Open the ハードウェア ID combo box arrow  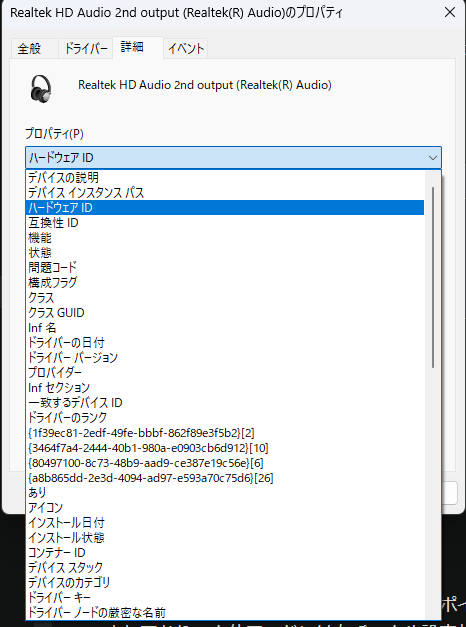click(x=432, y=158)
